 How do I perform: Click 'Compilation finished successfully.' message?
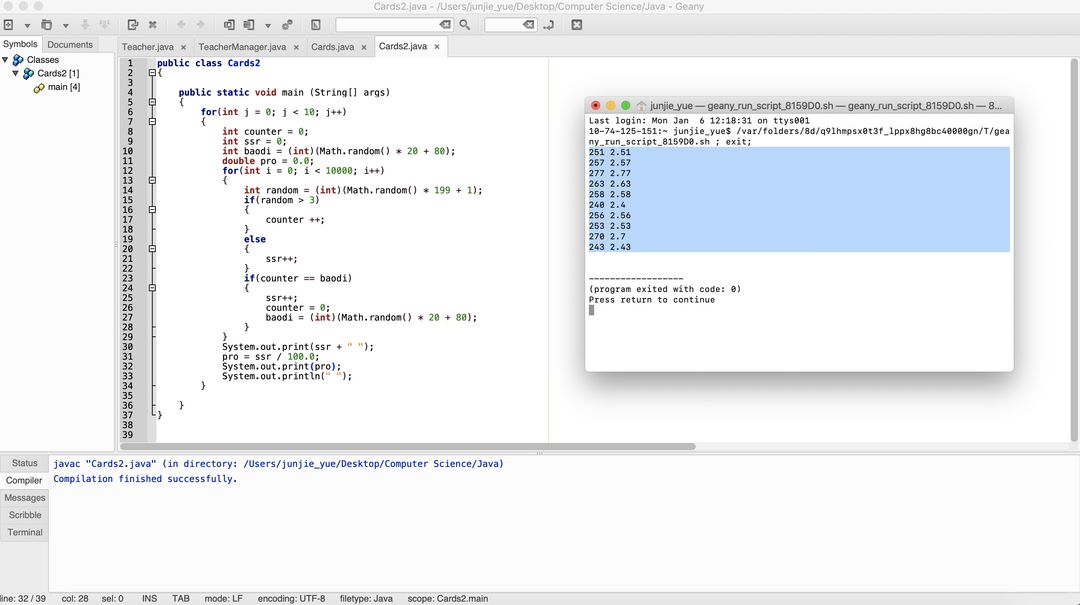coord(145,479)
